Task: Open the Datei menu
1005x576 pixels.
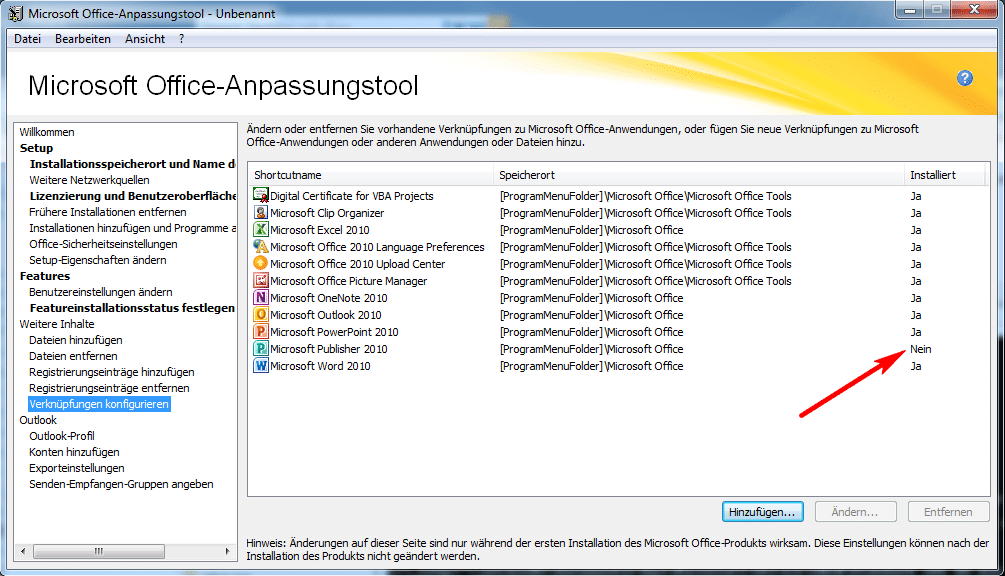Action: point(28,39)
